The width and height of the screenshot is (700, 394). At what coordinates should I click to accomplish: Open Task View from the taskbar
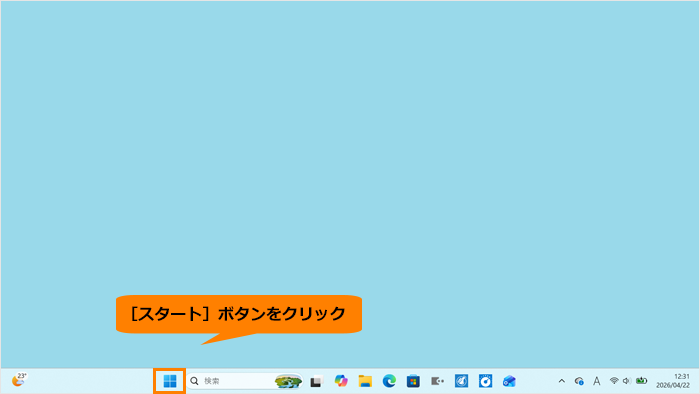click(317, 382)
